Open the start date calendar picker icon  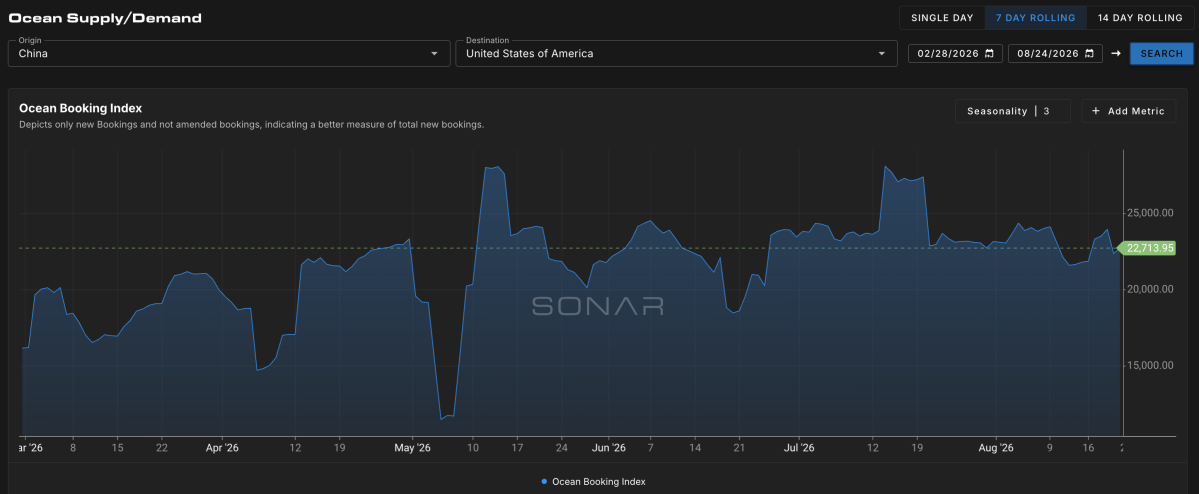click(x=989, y=54)
